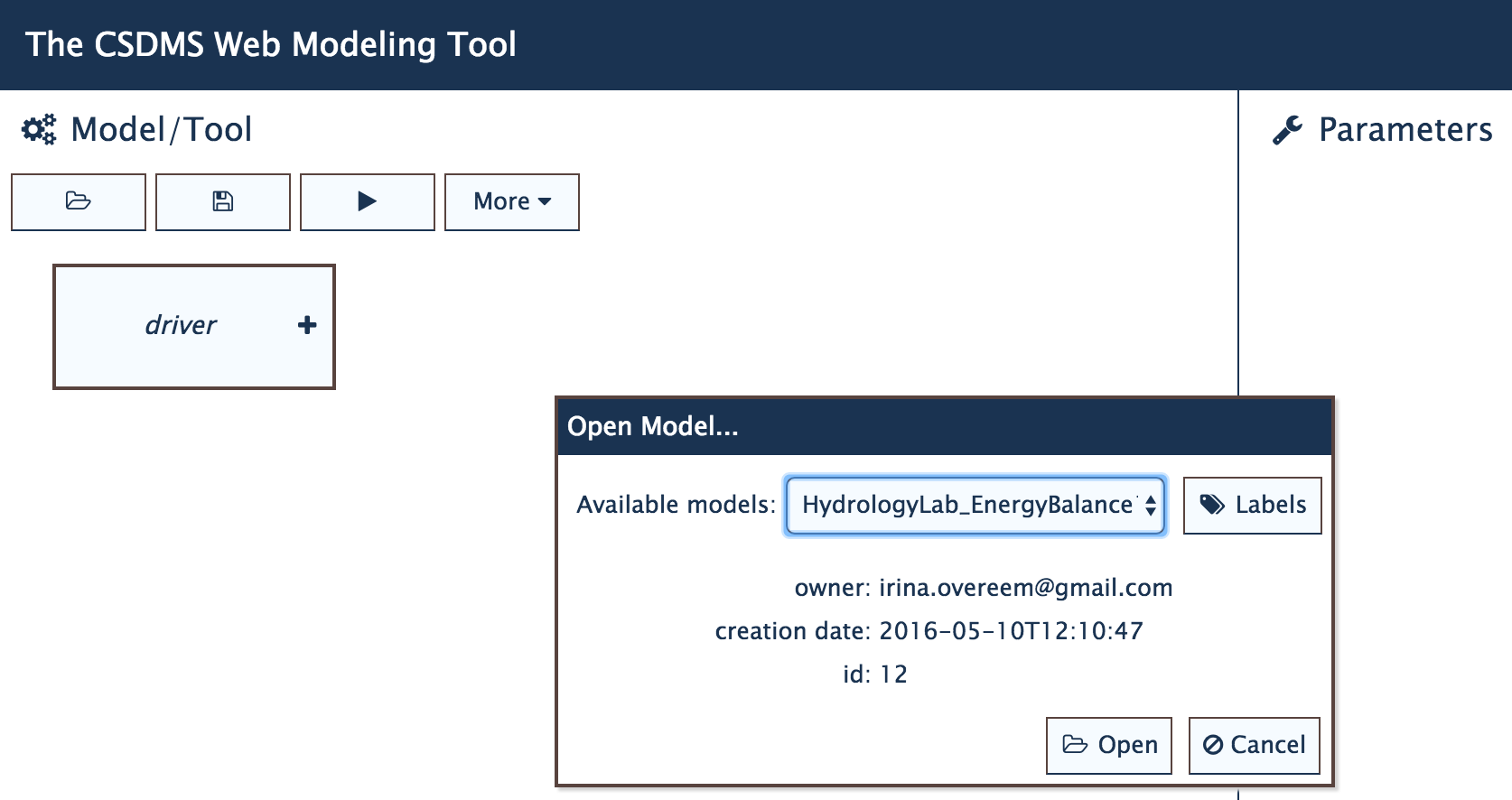Cancel the Open Model dialog
Viewport: 1512px width, 800px height.
pyautogui.click(x=1255, y=746)
